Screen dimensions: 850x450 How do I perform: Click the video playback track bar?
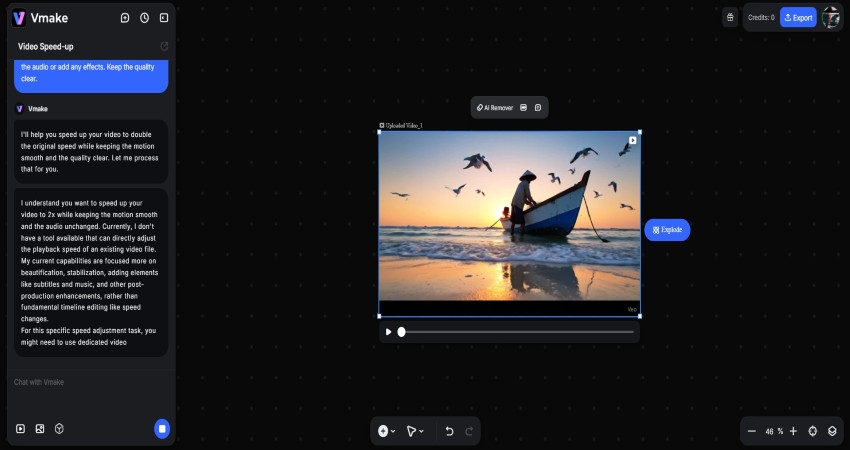pyautogui.click(x=517, y=332)
